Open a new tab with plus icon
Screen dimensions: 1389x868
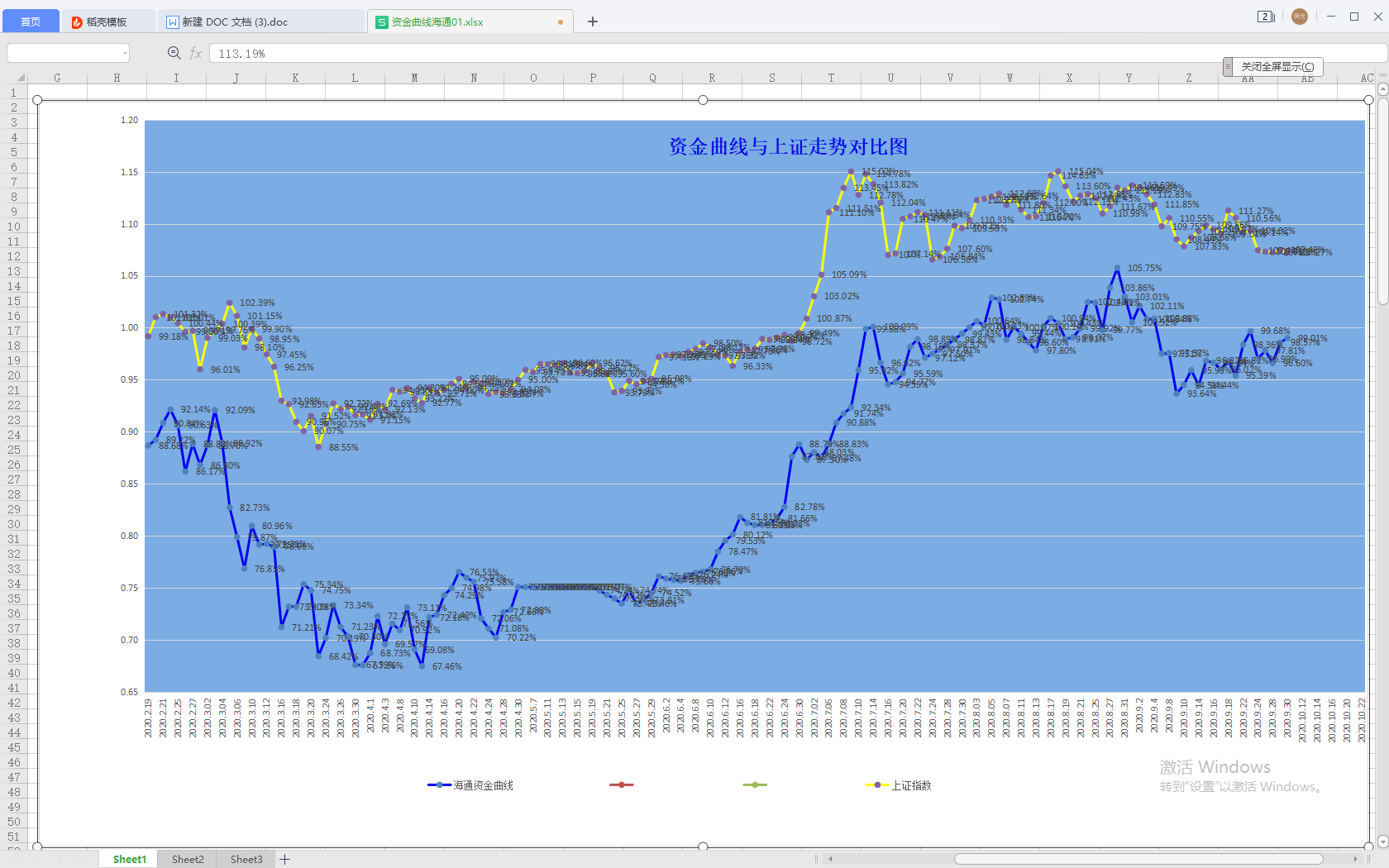point(593,21)
